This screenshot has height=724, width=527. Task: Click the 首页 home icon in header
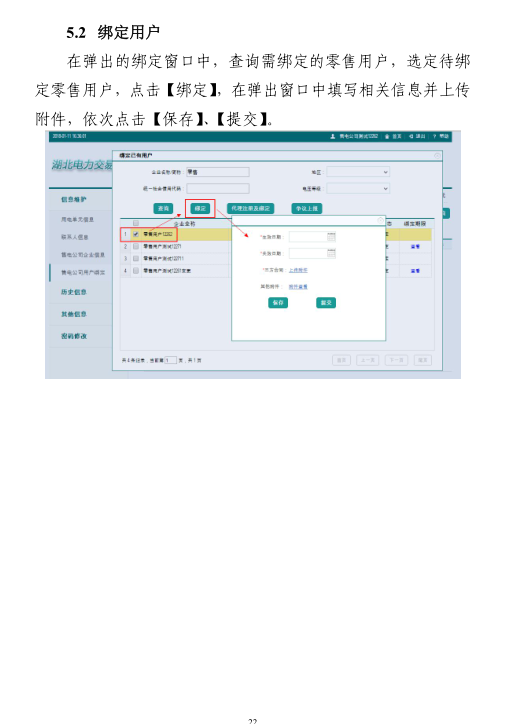pyautogui.click(x=387, y=136)
